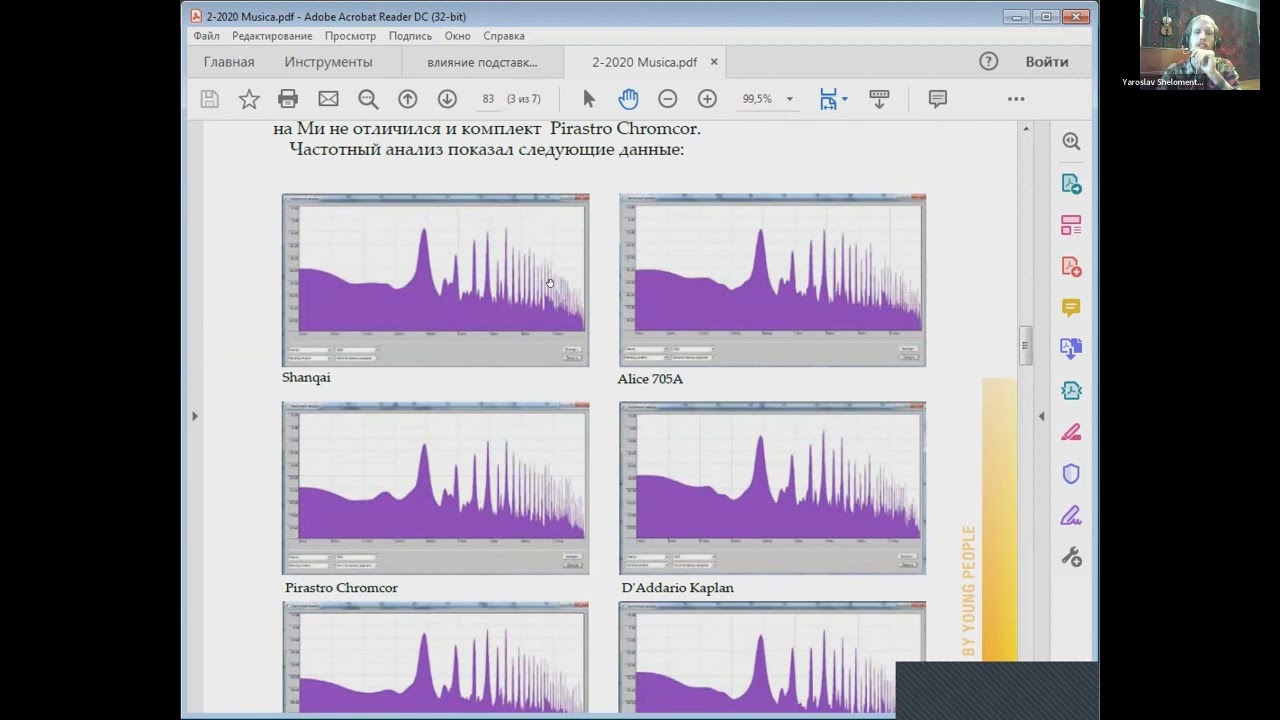
Task: Open the Fill & Sign tool in sidebar
Action: tap(1071, 516)
